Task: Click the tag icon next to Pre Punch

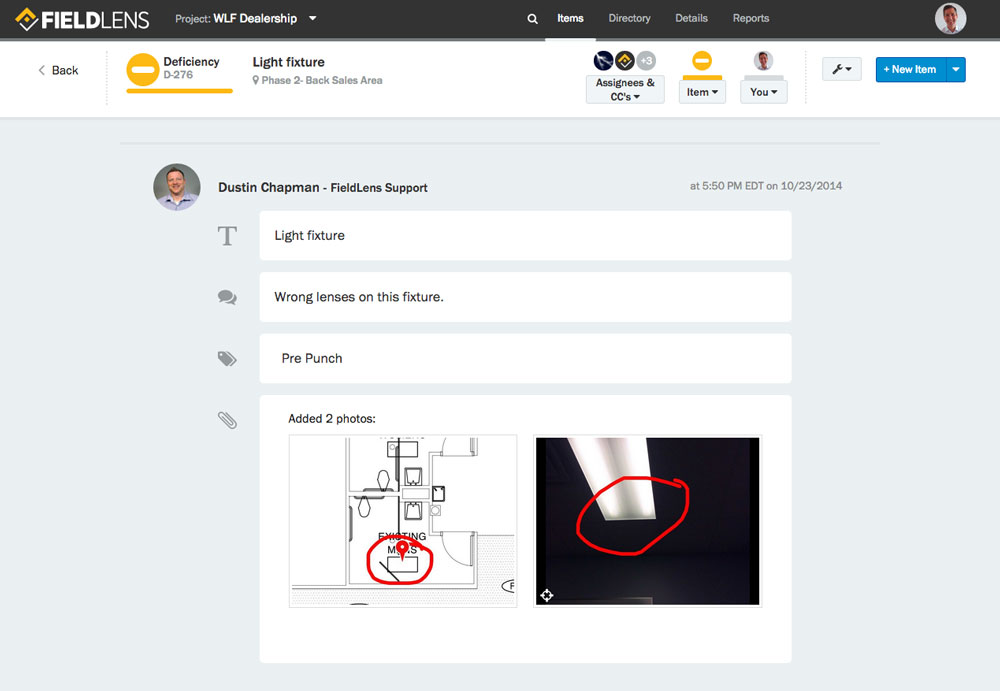Action: point(227,358)
